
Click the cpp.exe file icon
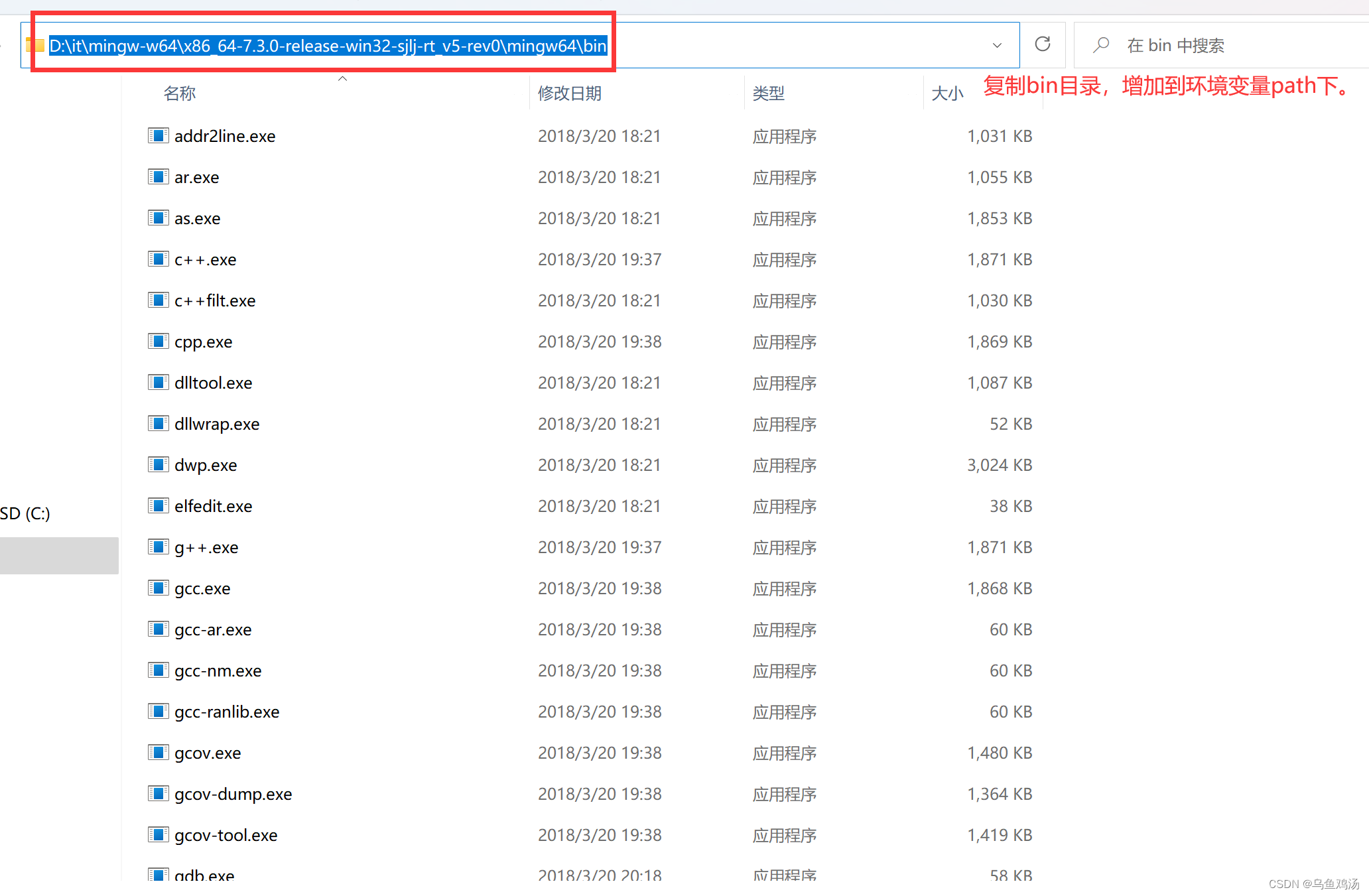click(x=158, y=341)
